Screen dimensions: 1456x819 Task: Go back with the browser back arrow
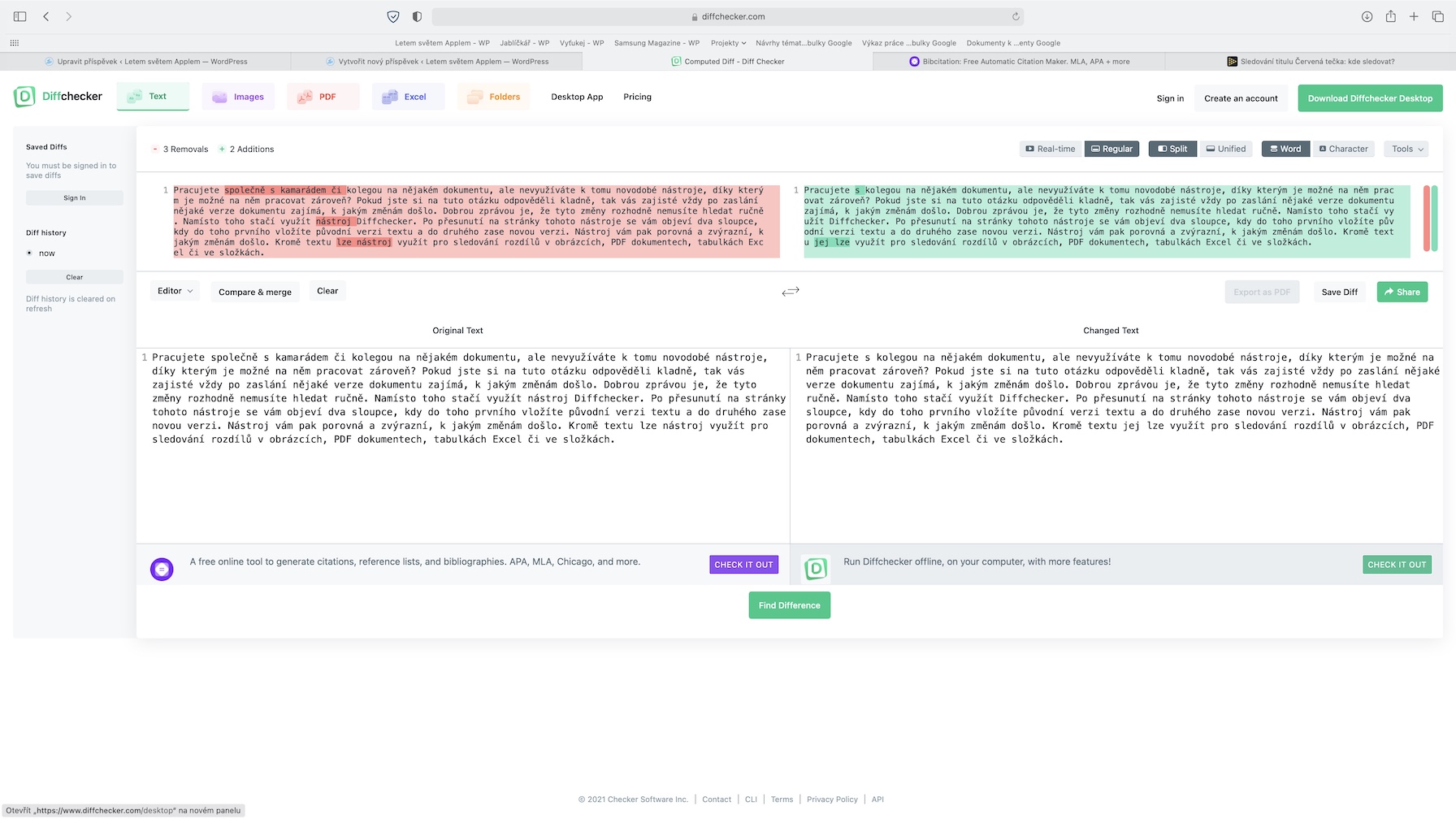click(x=46, y=16)
